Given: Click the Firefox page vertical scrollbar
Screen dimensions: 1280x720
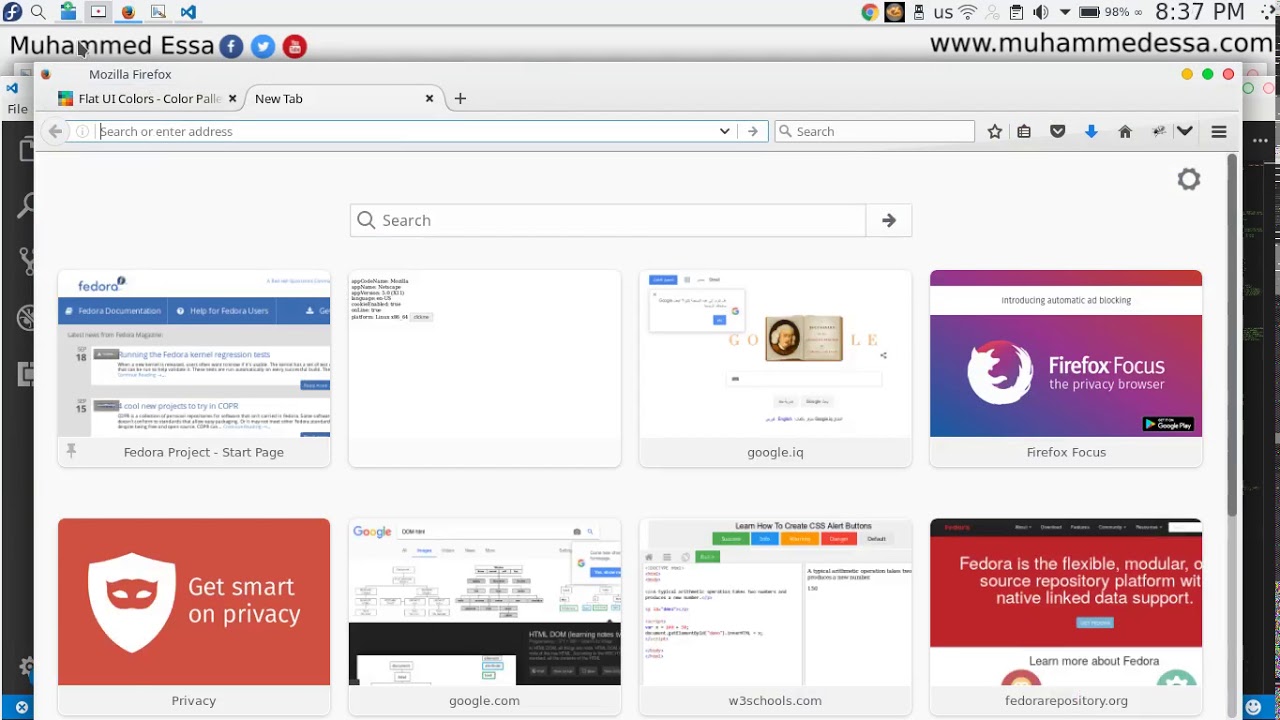Looking at the screenshot, I should (x=1233, y=335).
